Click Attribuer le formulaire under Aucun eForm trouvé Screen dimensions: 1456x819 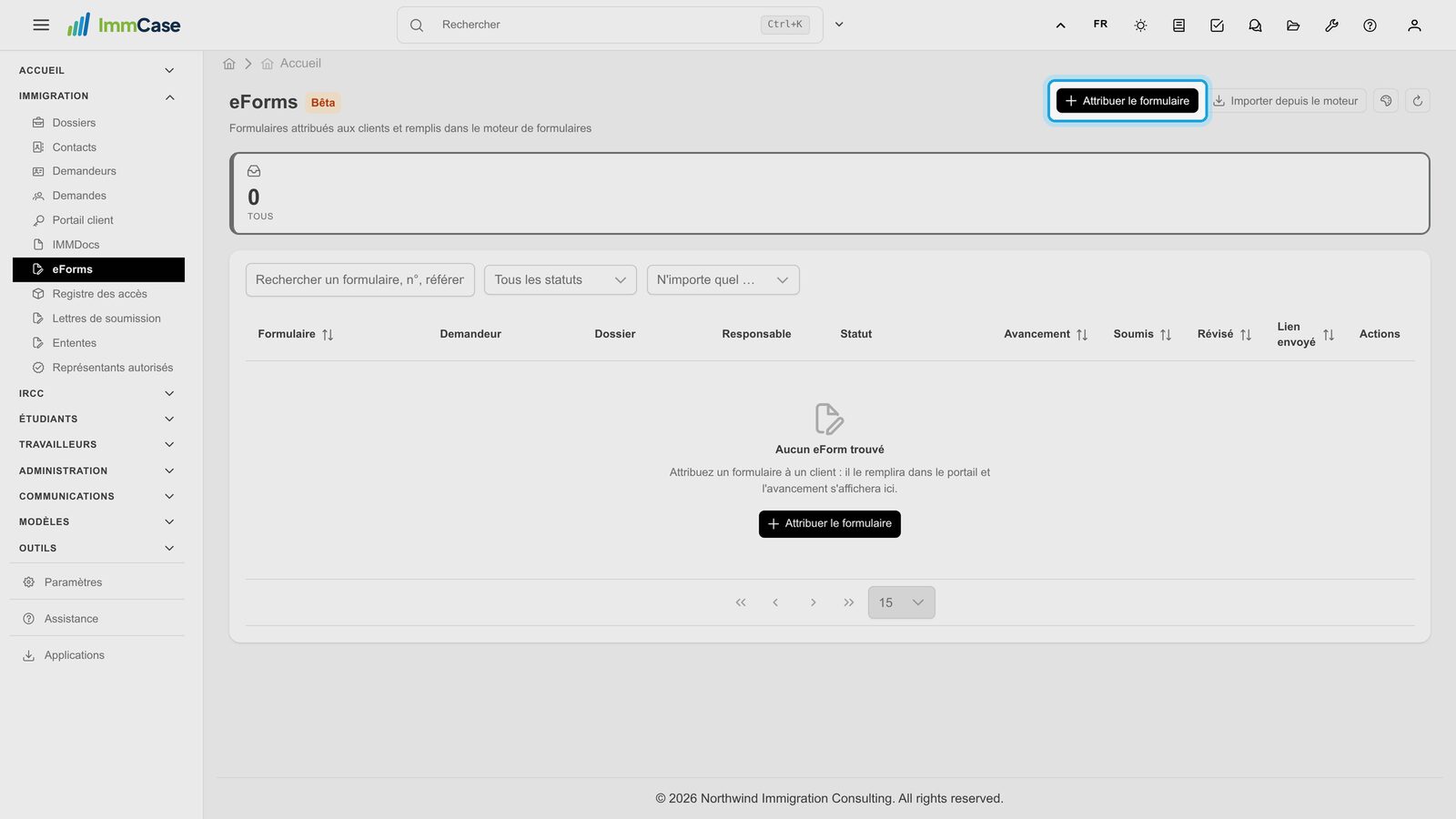830,524
